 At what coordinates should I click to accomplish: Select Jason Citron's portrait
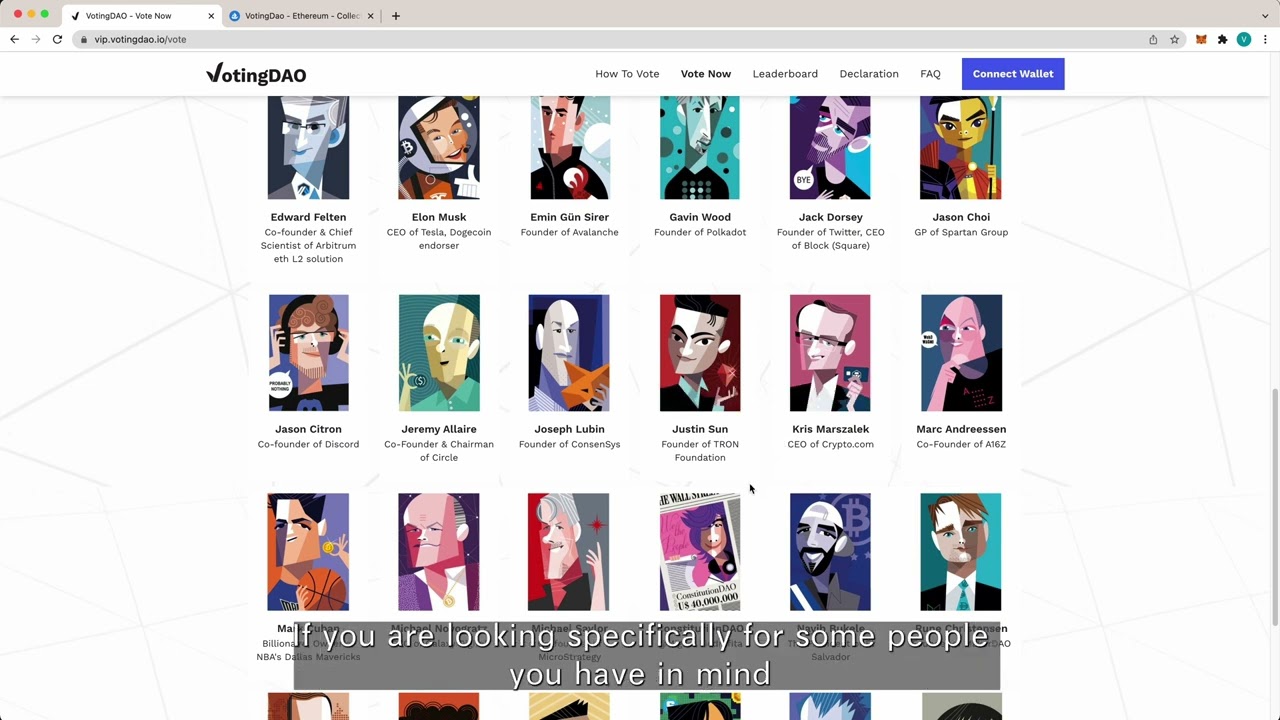pyautogui.click(x=308, y=353)
